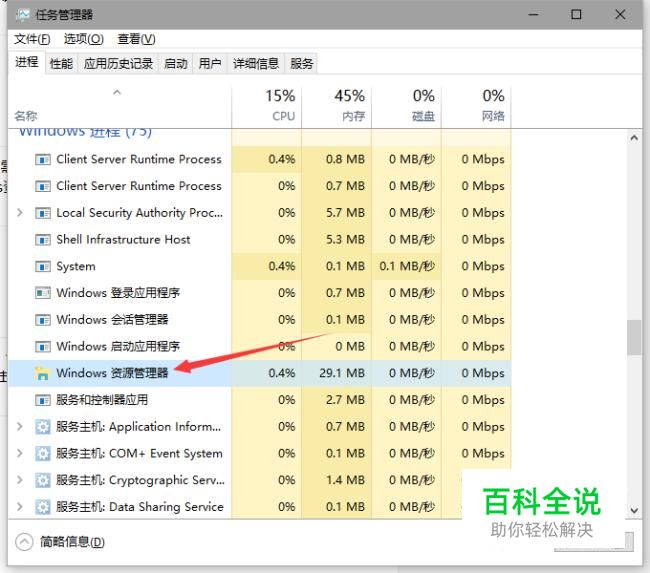Switch to the 应用历史记录 tab

[118, 64]
